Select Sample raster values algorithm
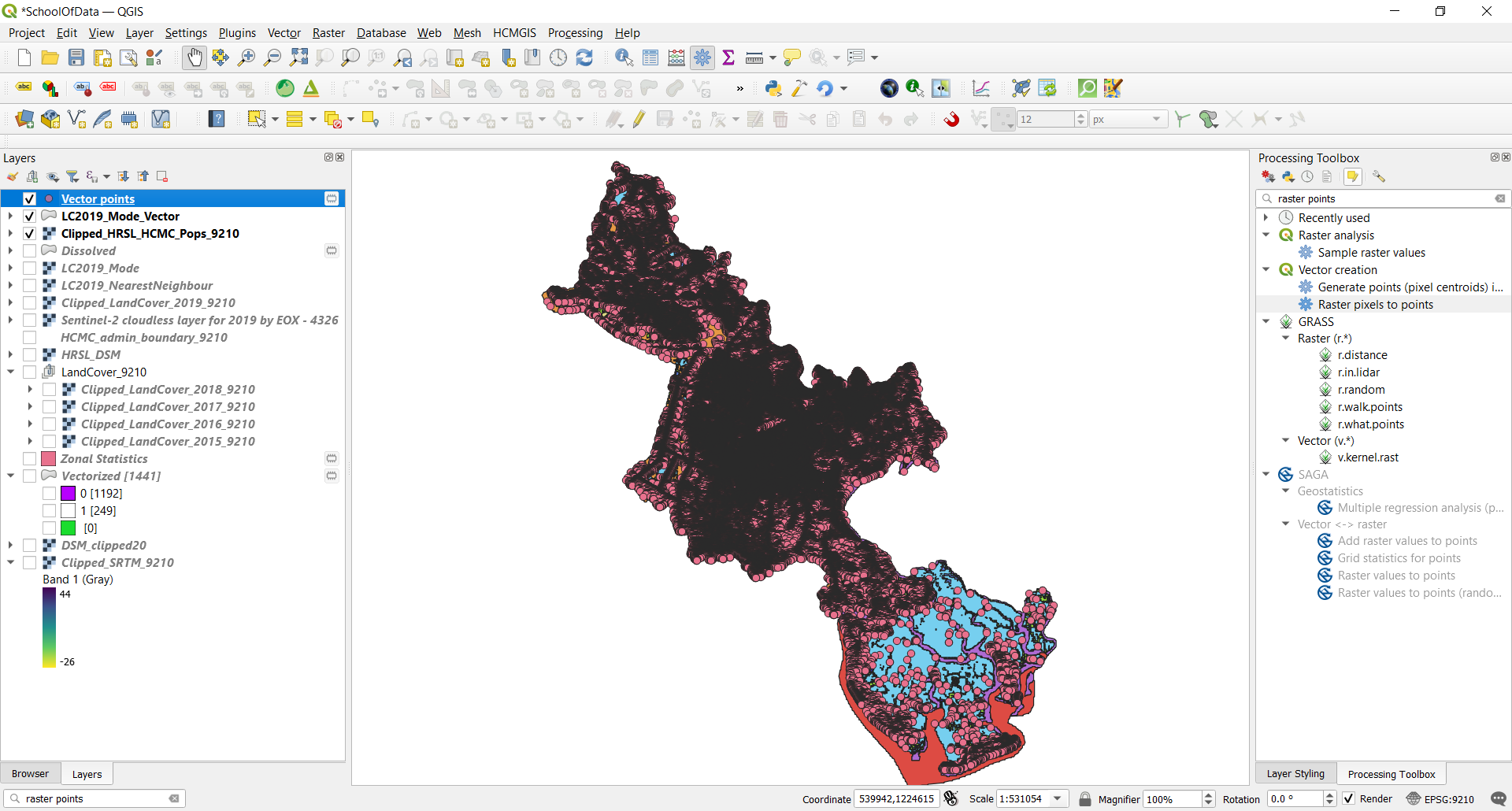Screen dimensions: 1512x811 tap(1371, 253)
